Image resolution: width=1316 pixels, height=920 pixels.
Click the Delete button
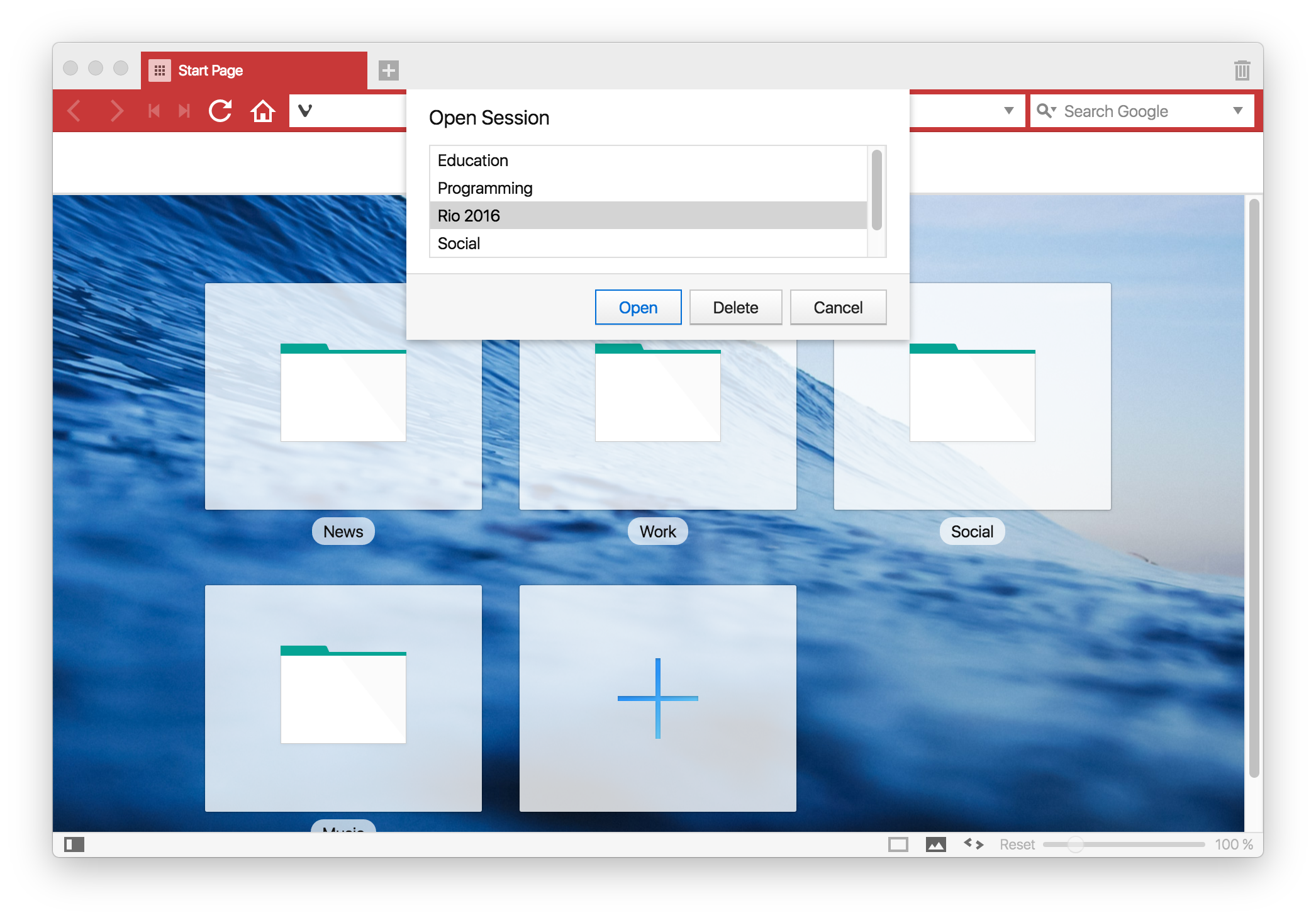coord(735,307)
